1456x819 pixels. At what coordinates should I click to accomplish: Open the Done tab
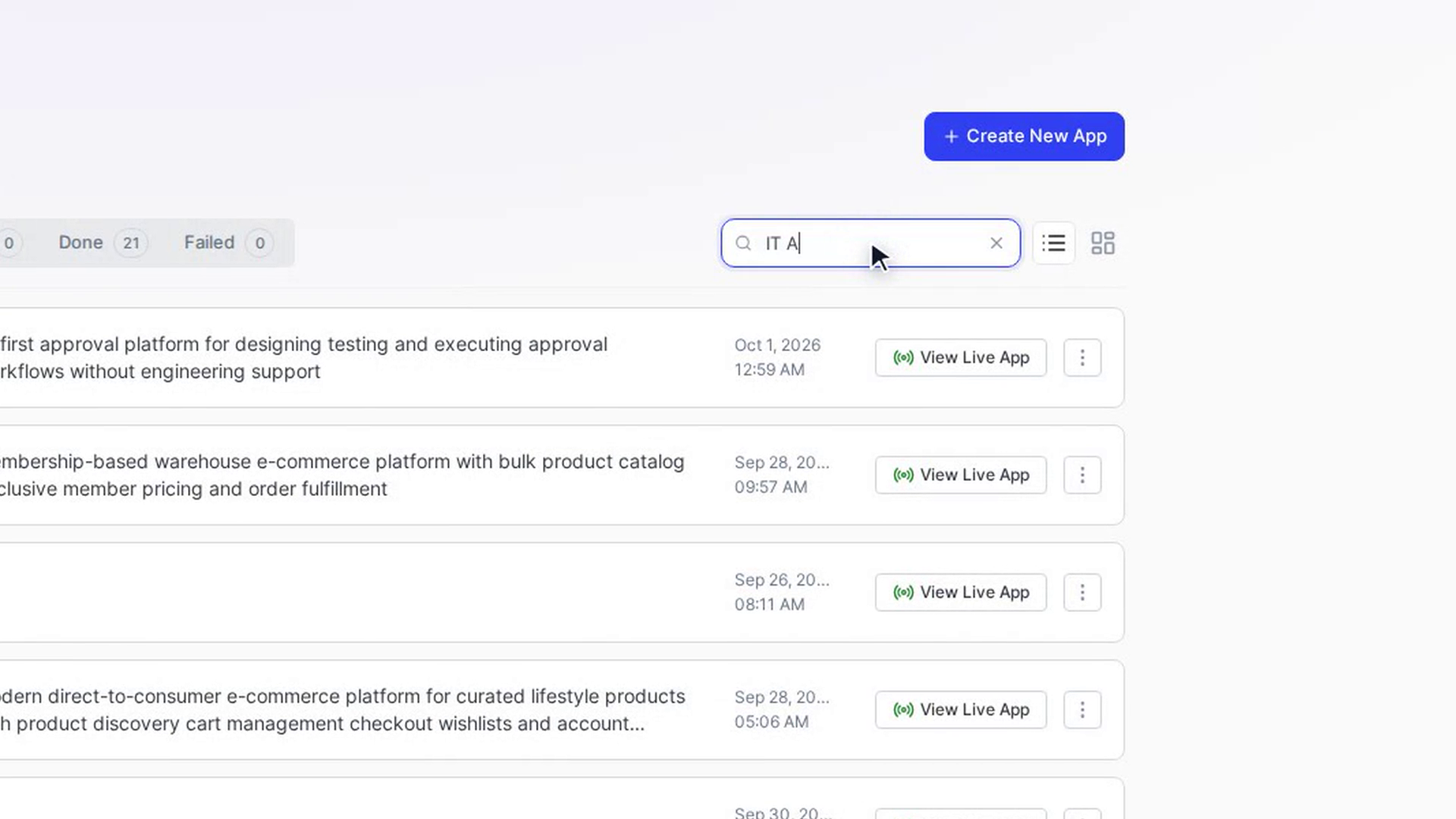click(x=102, y=243)
